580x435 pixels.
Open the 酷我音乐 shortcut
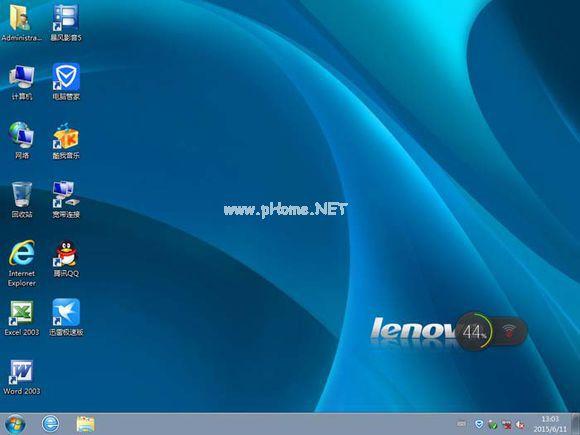pos(66,141)
